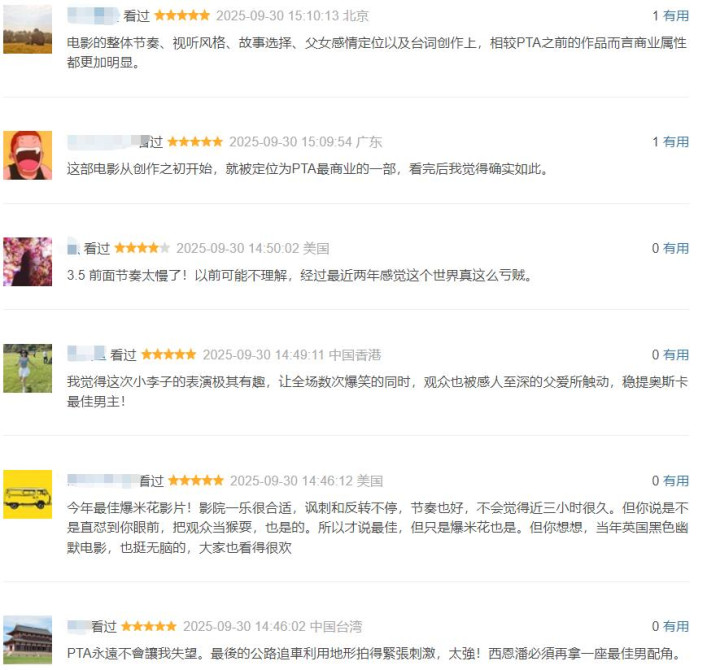Viewport: 720px width, 670px height.
Task: Mark the 广东 review as 有用
Action: (676, 142)
